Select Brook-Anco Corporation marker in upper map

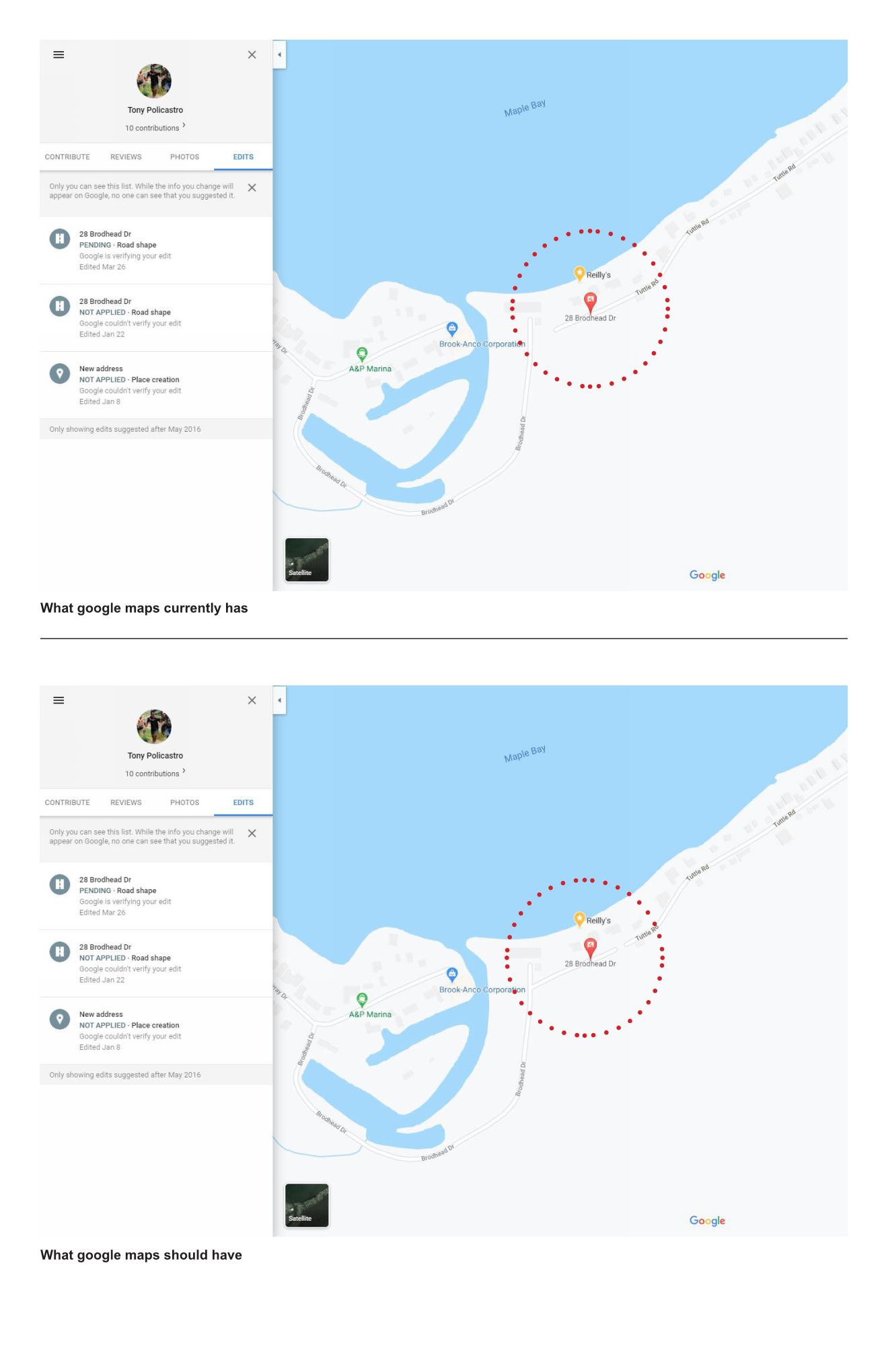(x=452, y=329)
